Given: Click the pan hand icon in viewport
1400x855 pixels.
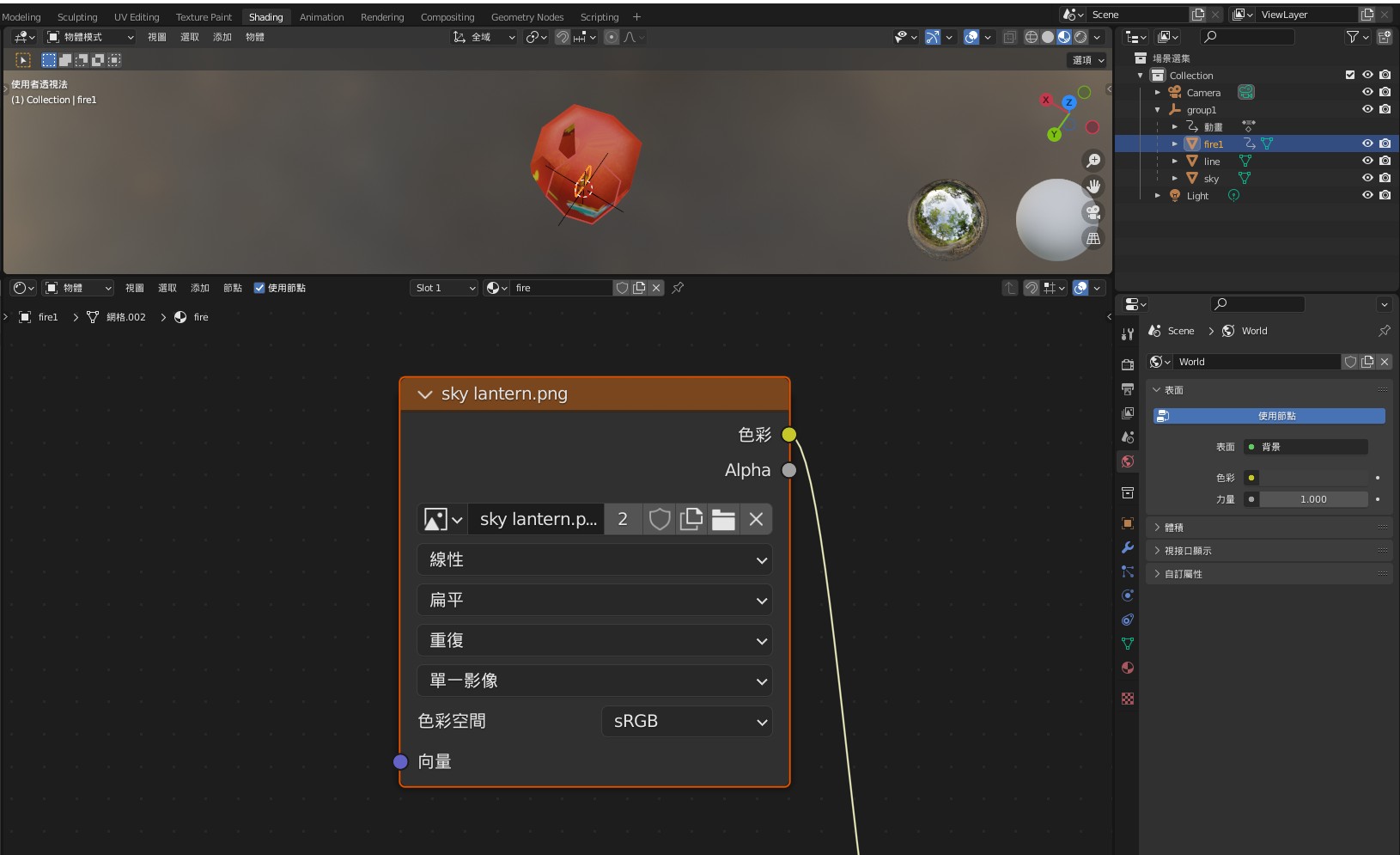Looking at the screenshot, I should 1093,186.
